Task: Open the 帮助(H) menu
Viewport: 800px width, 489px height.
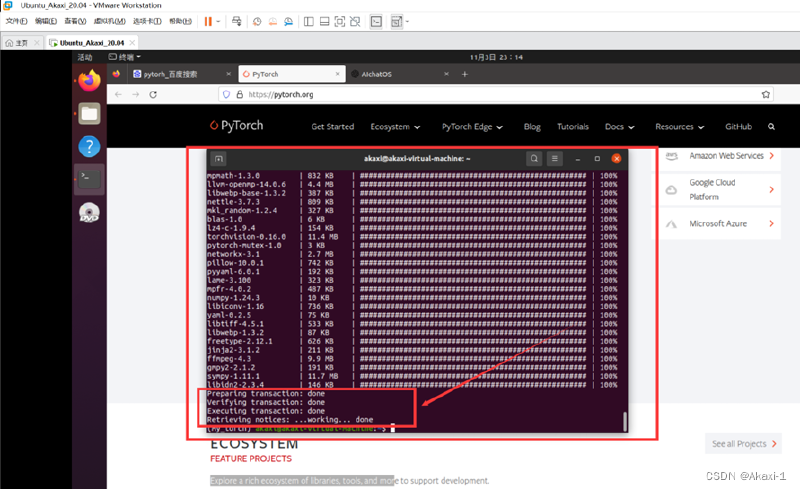Action: click(x=181, y=21)
